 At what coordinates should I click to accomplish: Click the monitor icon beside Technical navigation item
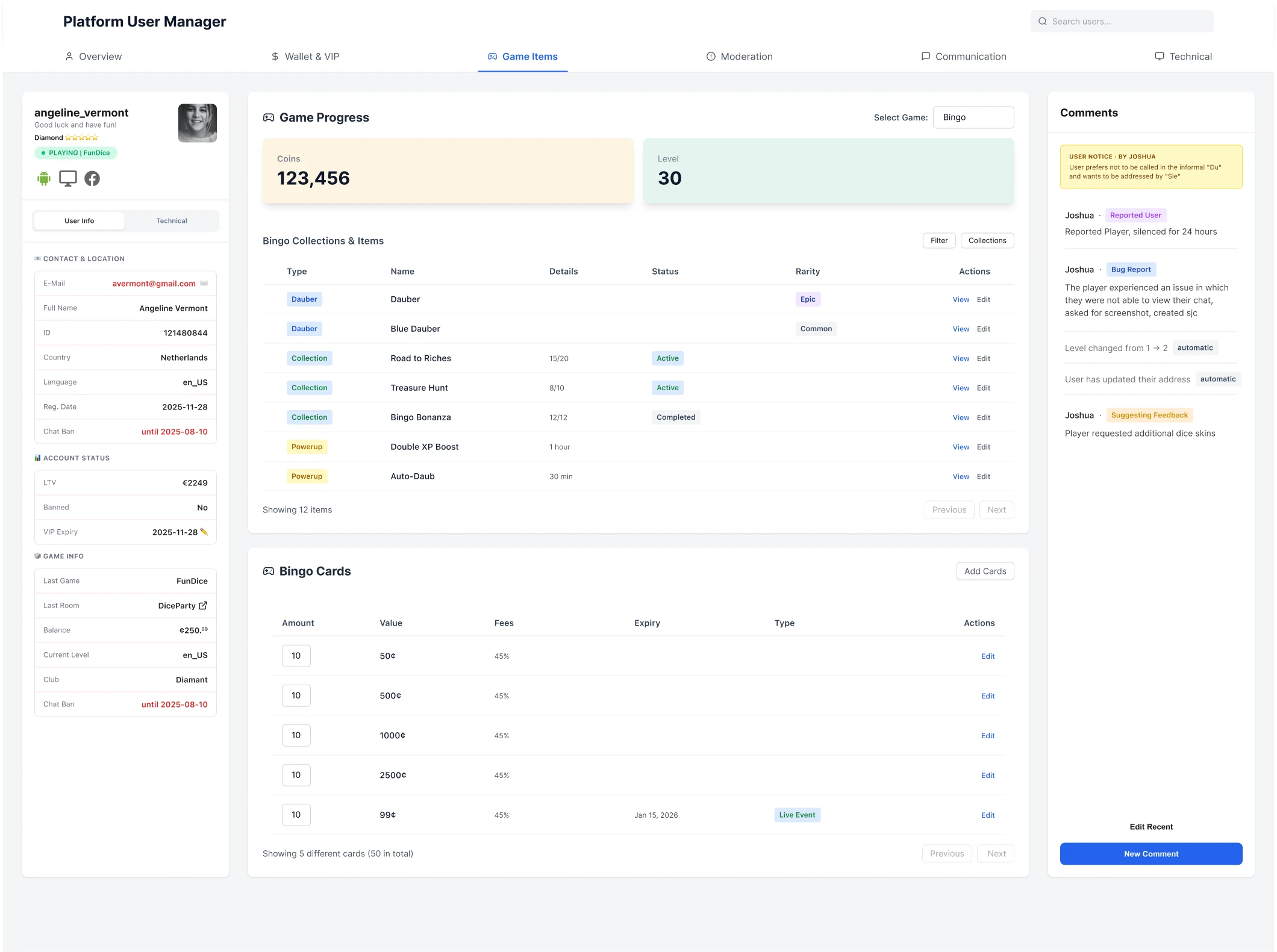point(1160,56)
